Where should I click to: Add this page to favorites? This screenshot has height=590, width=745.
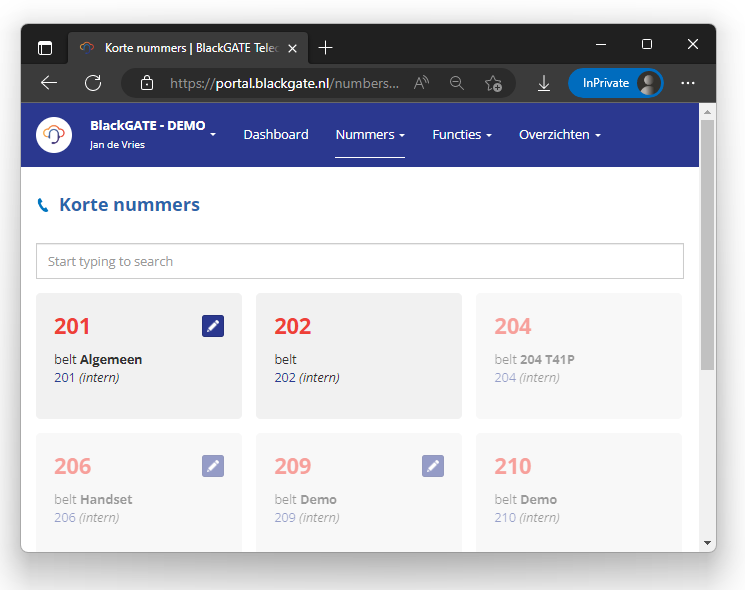point(493,83)
